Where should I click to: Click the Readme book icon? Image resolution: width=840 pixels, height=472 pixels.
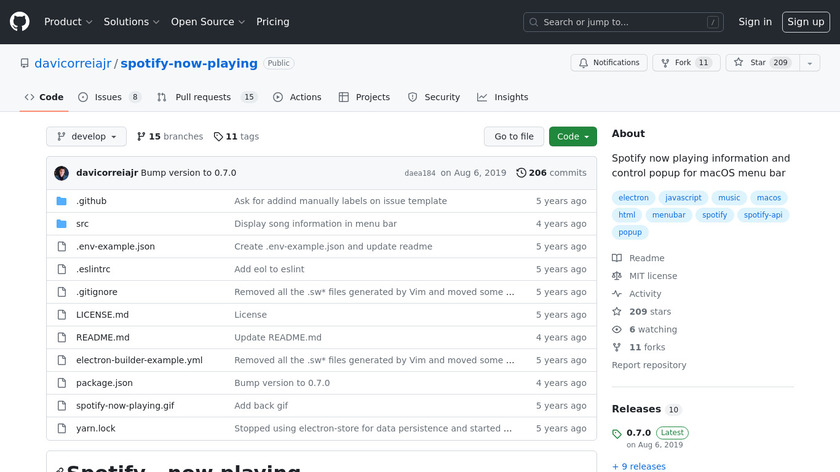tap(617, 258)
